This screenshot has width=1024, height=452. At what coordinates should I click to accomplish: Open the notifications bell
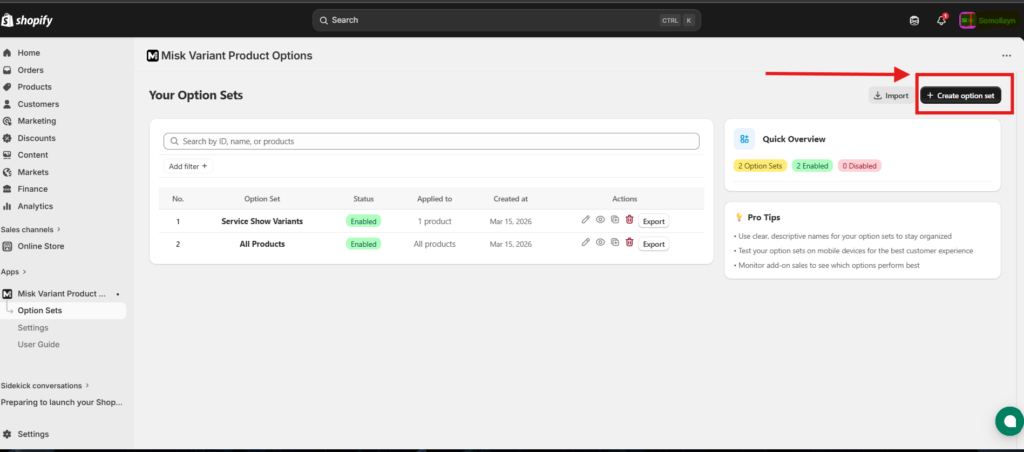941,20
